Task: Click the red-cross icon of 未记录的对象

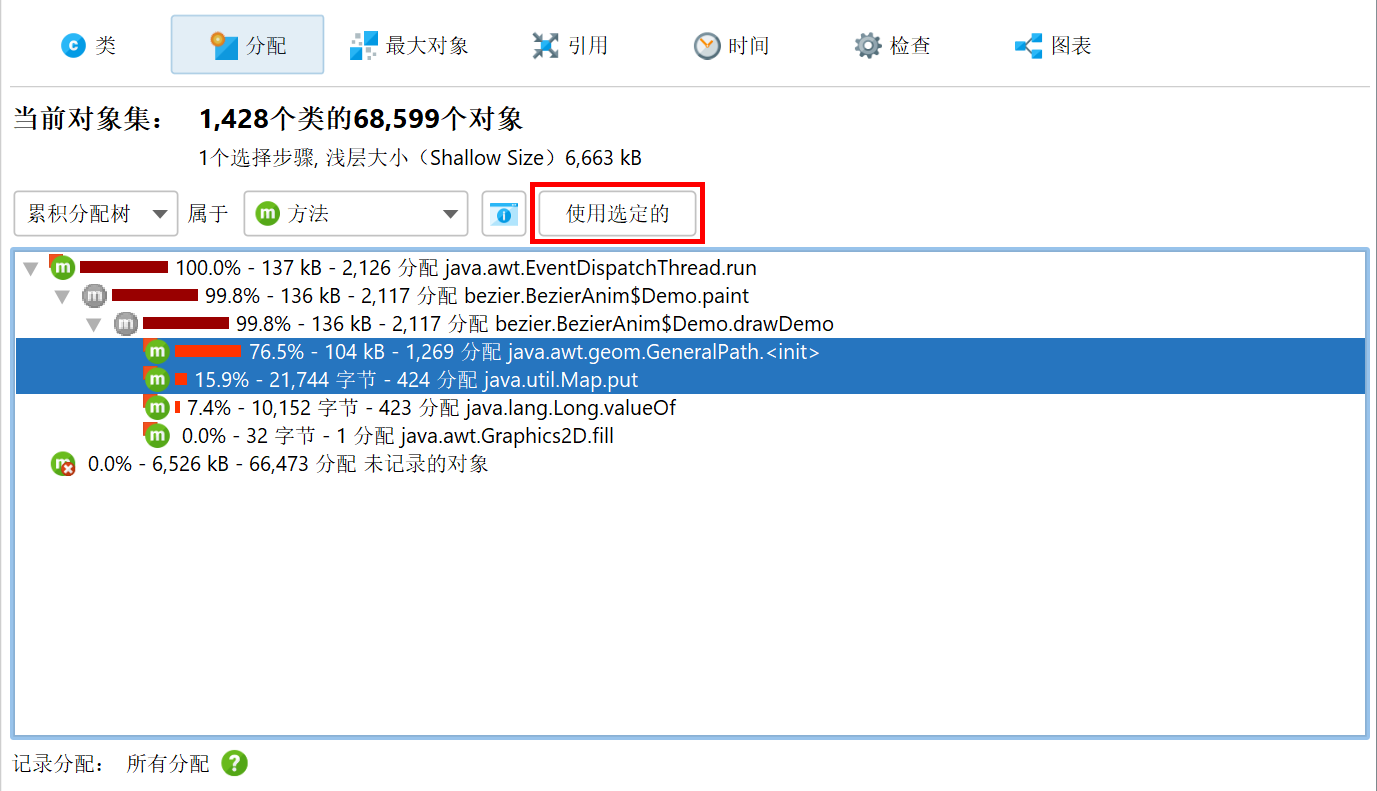Action: 63,464
